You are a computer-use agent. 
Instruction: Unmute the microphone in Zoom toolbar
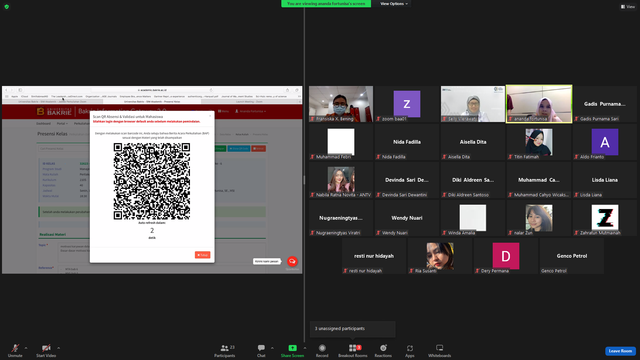15,350
